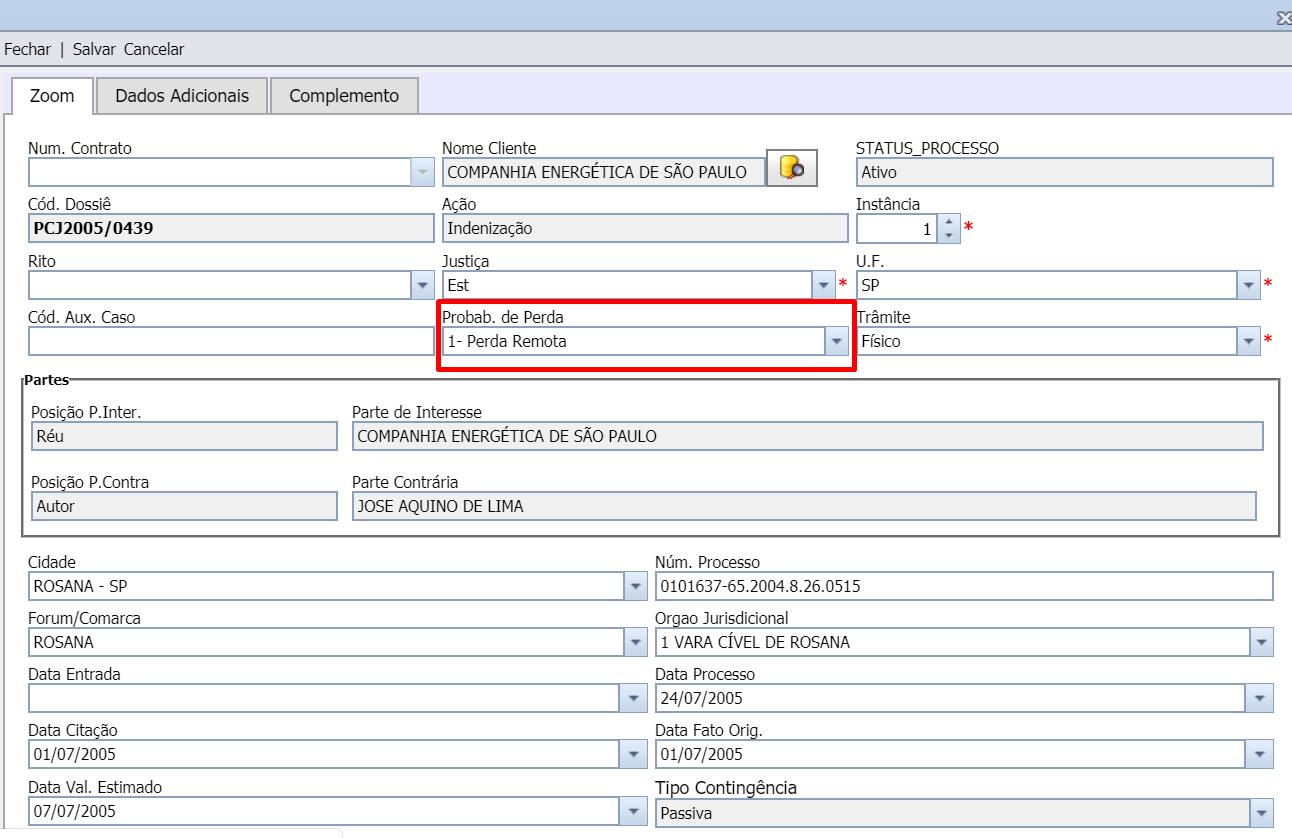This screenshot has width=1292, height=838.
Task: Open the Forum/Comarca dropdown arrow
Action: (635, 642)
